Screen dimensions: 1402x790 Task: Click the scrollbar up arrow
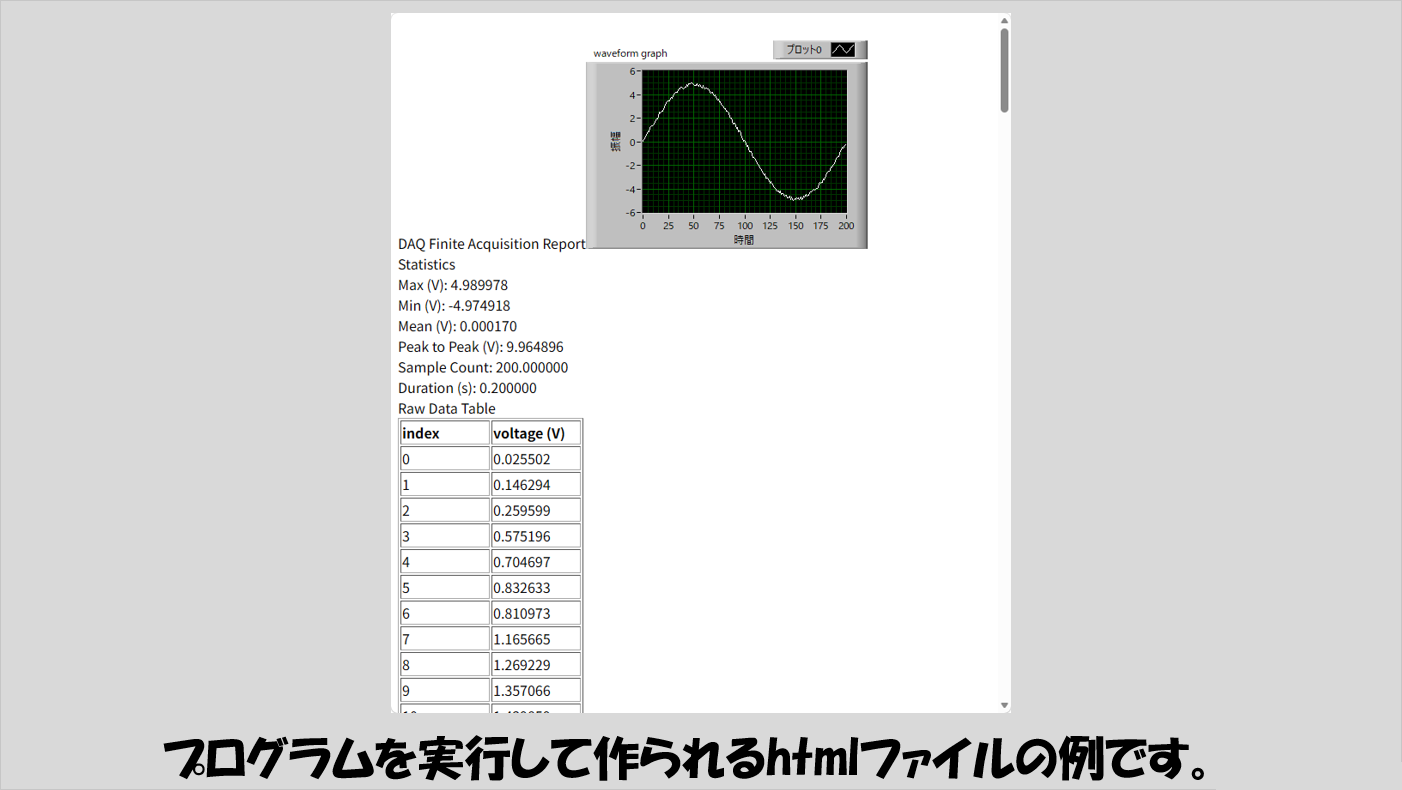(x=1005, y=20)
